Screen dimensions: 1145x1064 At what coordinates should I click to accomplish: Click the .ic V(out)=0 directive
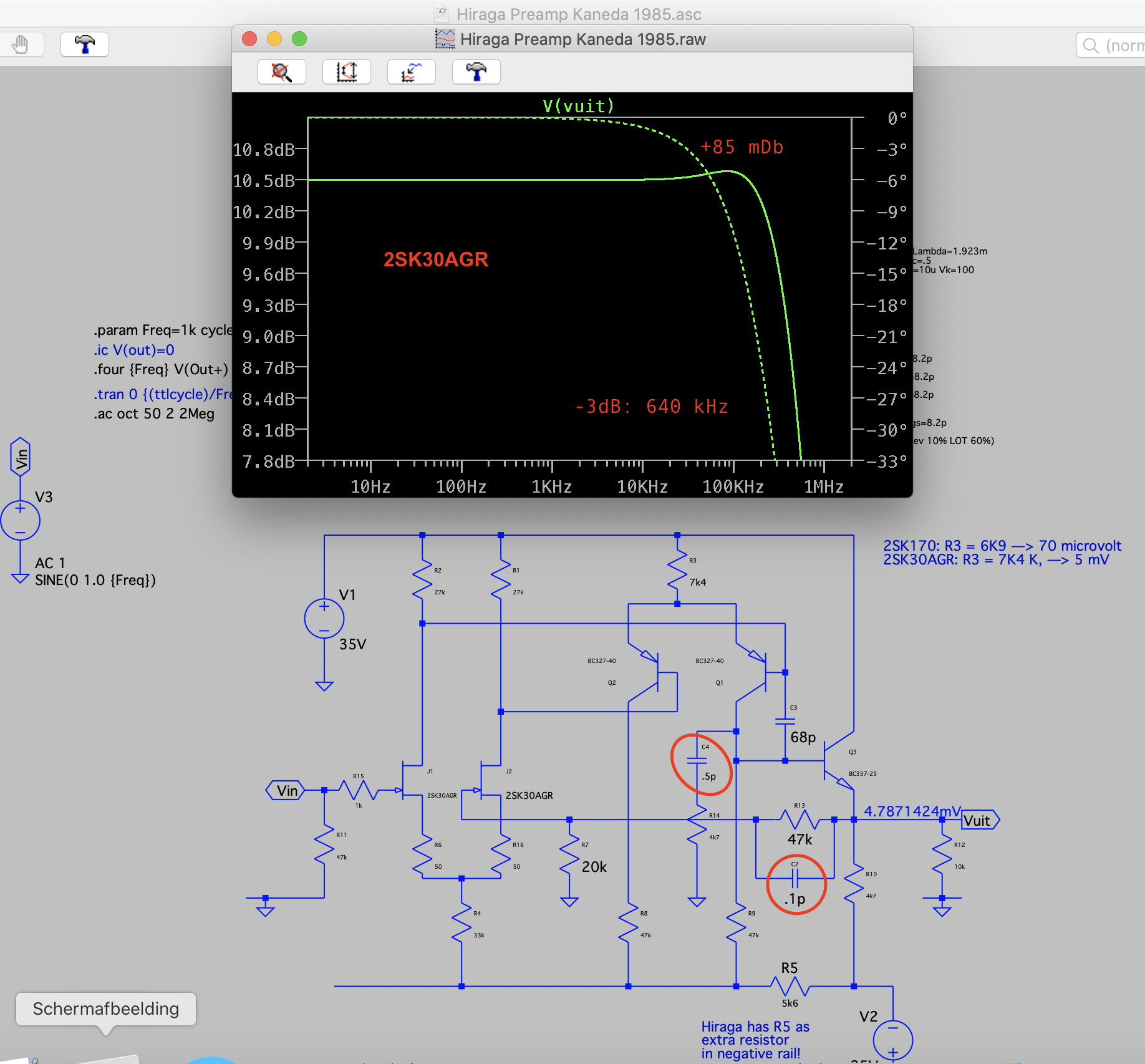coord(134,350)
